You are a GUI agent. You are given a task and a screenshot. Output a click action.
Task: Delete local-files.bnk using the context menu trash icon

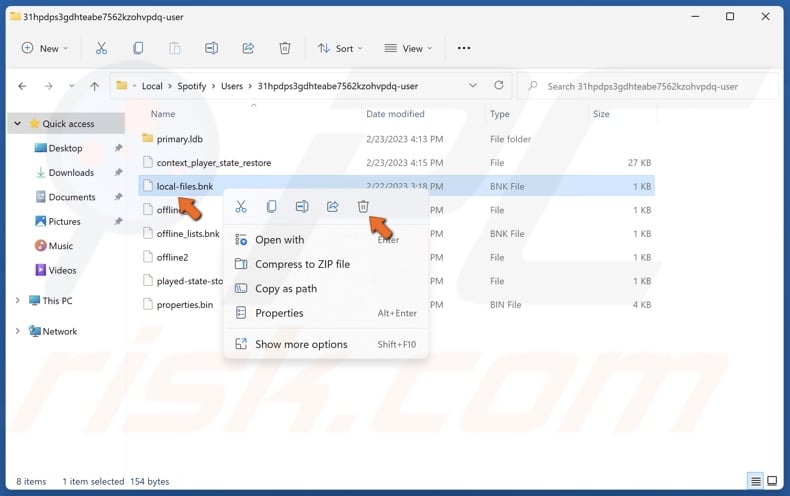click(363, 206)
